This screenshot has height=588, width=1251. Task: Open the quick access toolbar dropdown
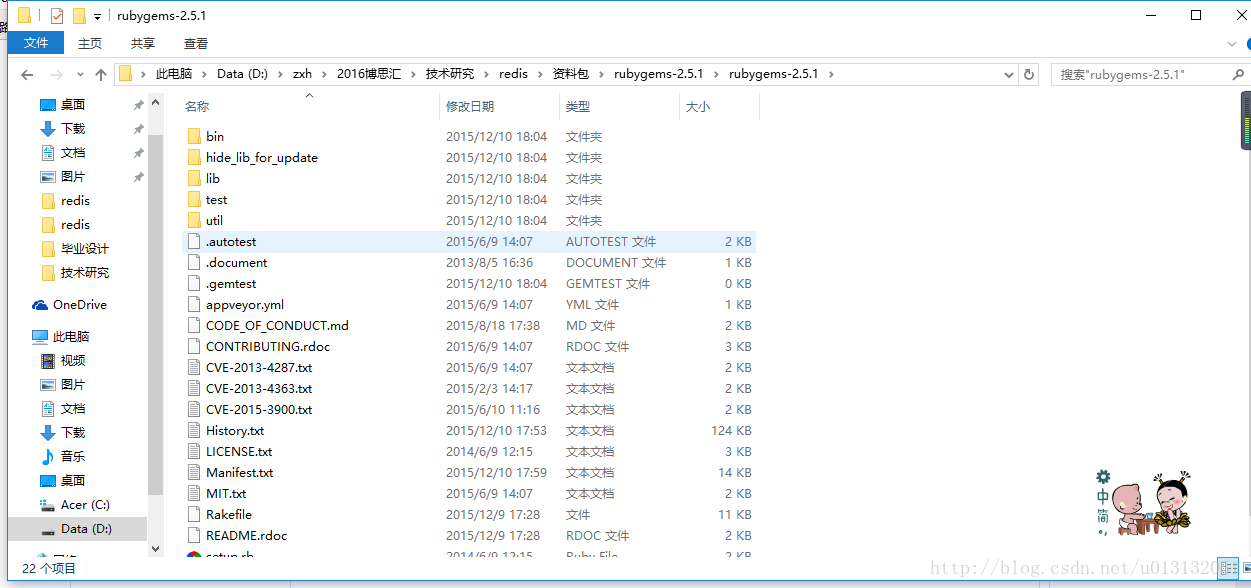tap(97, 16)
